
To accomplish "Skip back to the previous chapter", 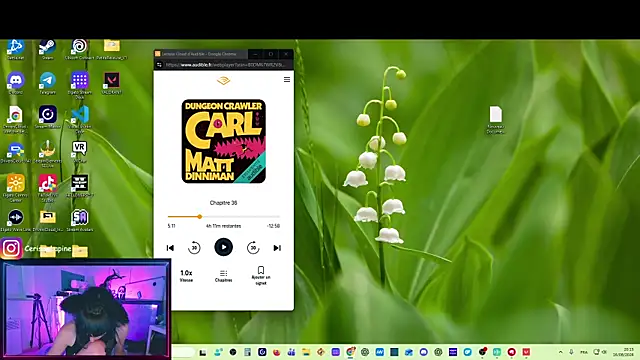I will click(170, 248).
